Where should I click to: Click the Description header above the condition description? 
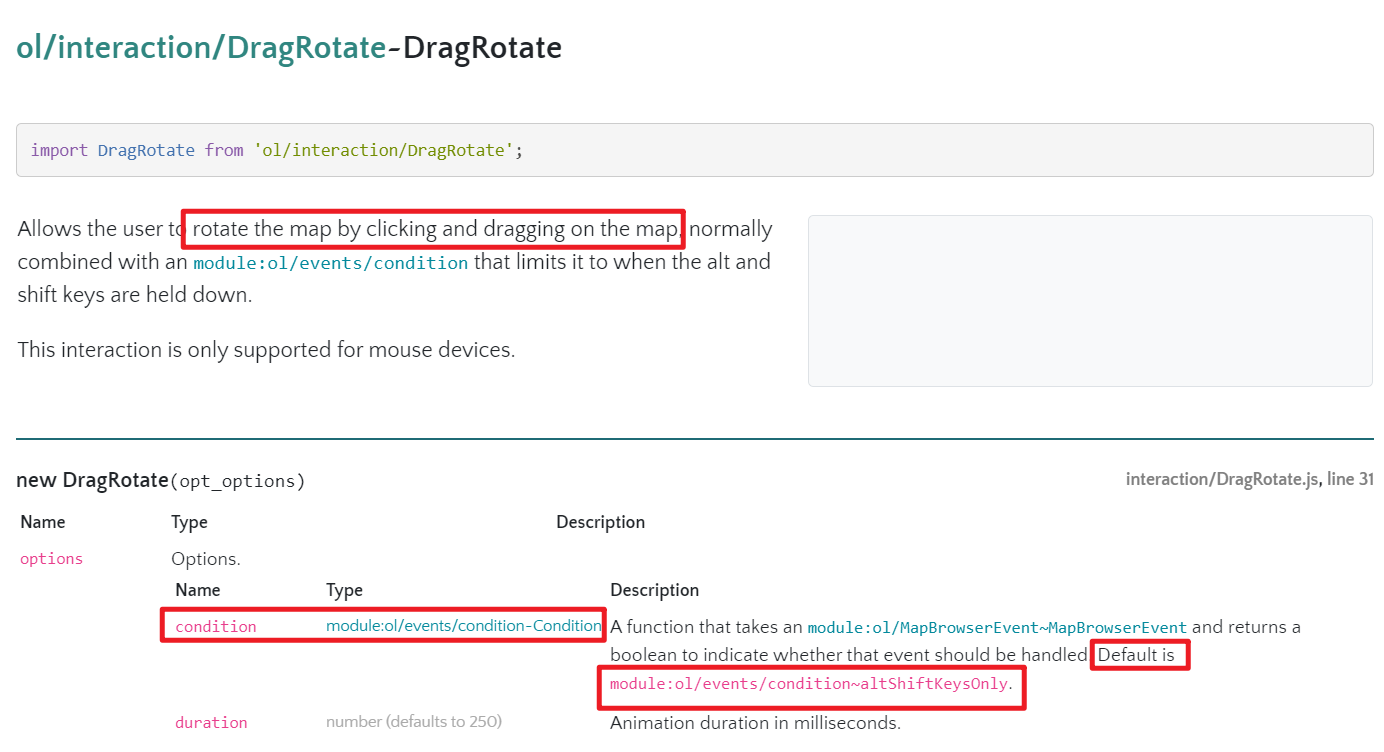coord(654,590)
